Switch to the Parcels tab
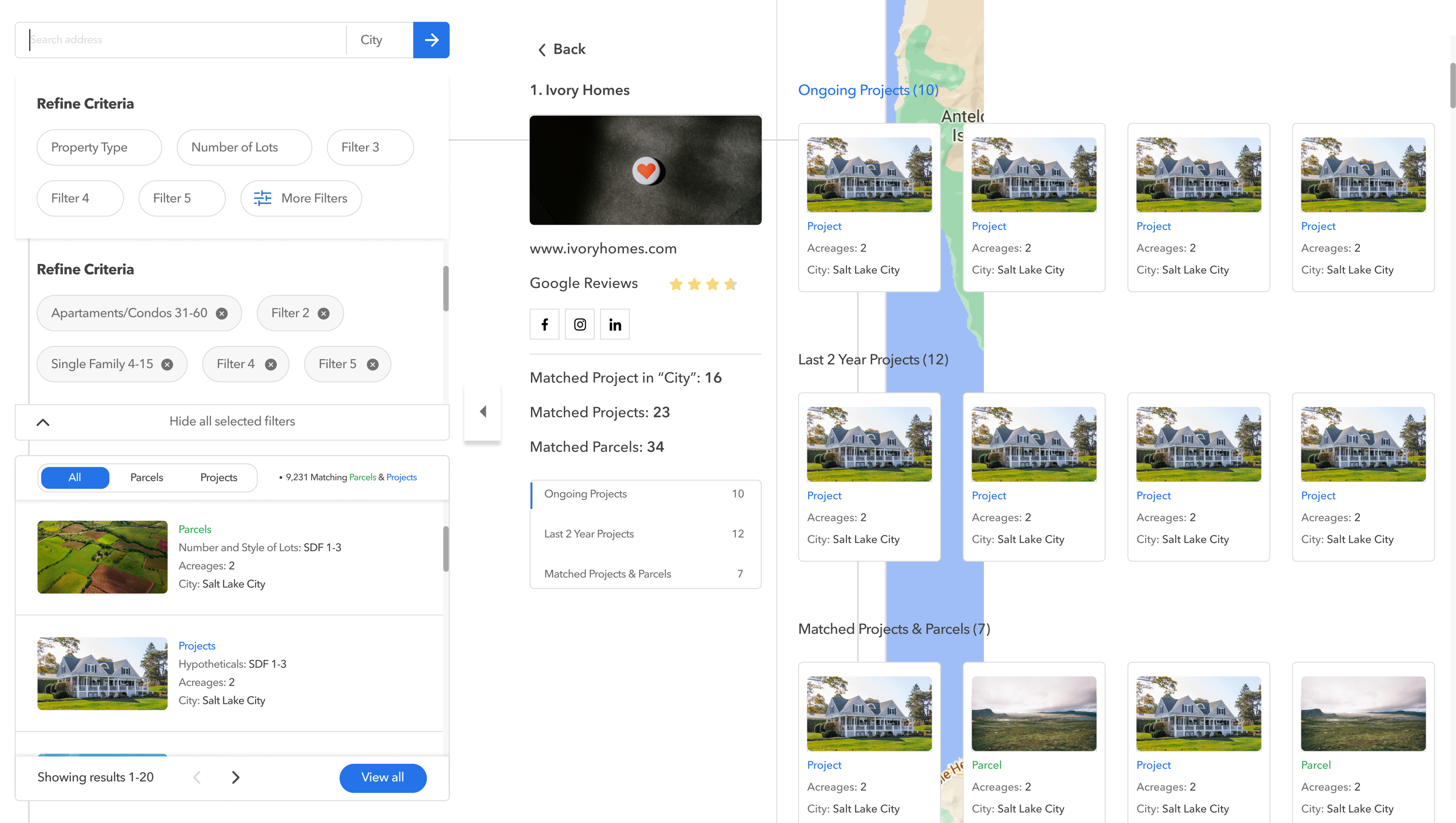The height and width of the screenshot is (823, 1456). tap(146, 477)
